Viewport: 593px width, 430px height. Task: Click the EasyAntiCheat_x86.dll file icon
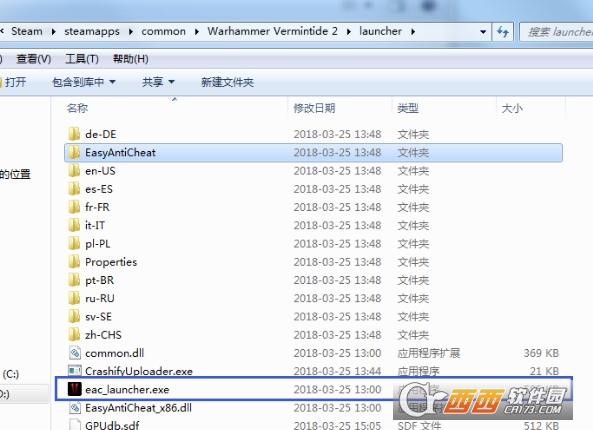75,408
